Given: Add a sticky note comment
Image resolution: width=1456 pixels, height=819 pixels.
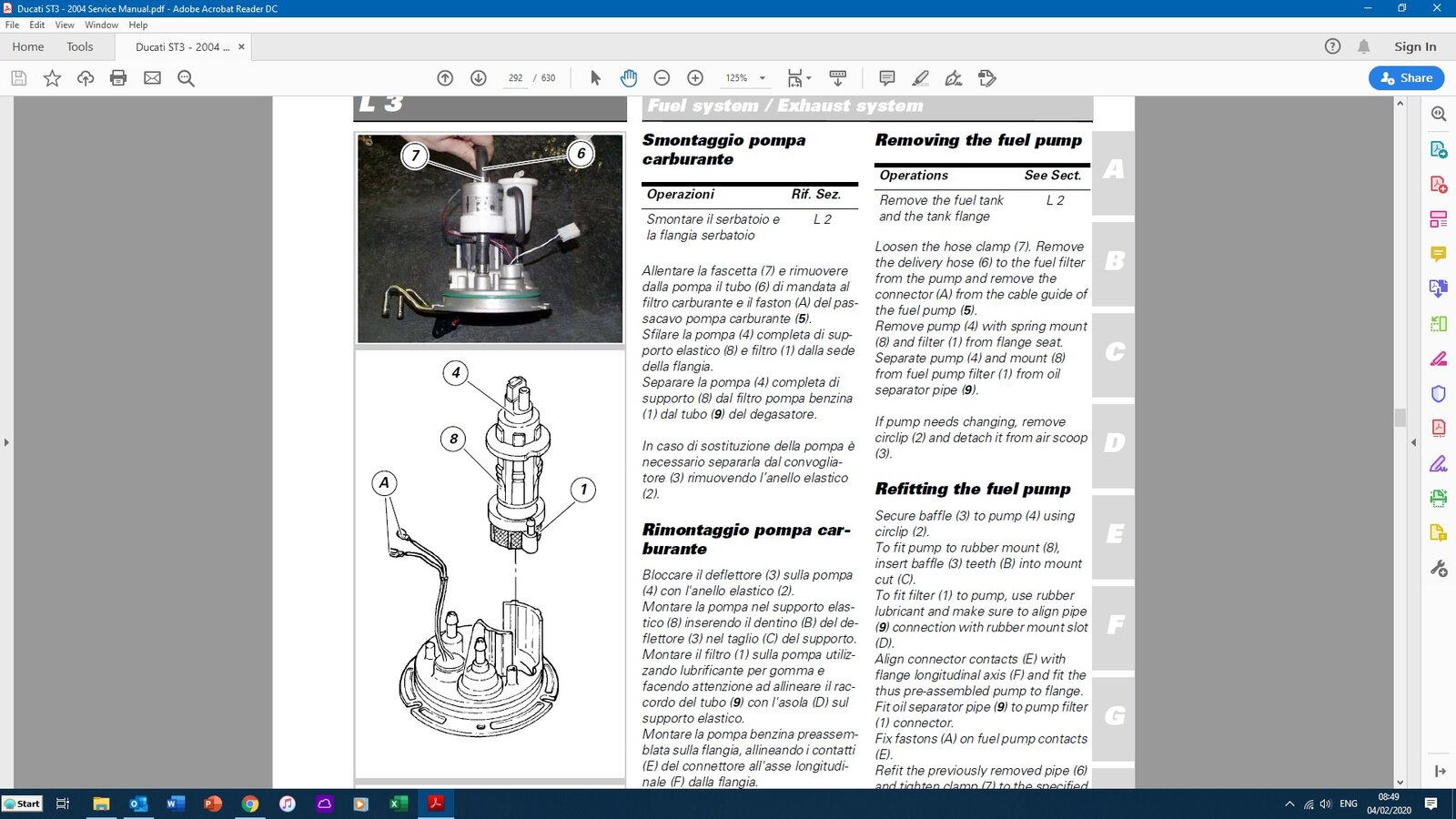Looking at the screenshot, I should point(887,78).
